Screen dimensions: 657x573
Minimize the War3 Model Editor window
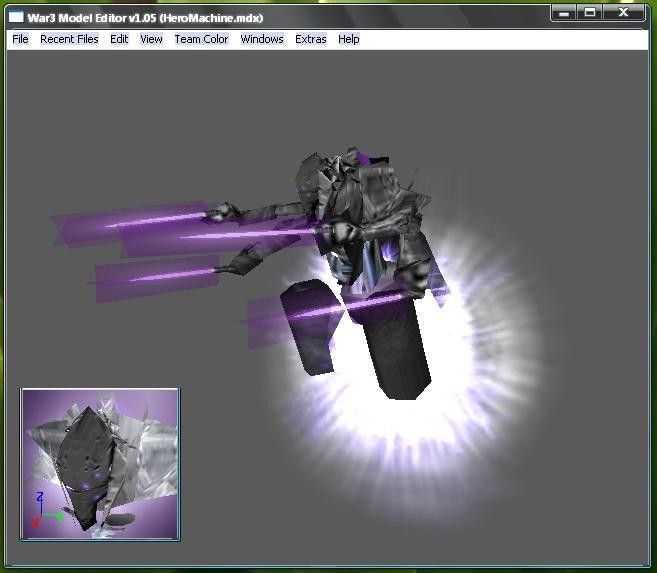coord(564,13)
